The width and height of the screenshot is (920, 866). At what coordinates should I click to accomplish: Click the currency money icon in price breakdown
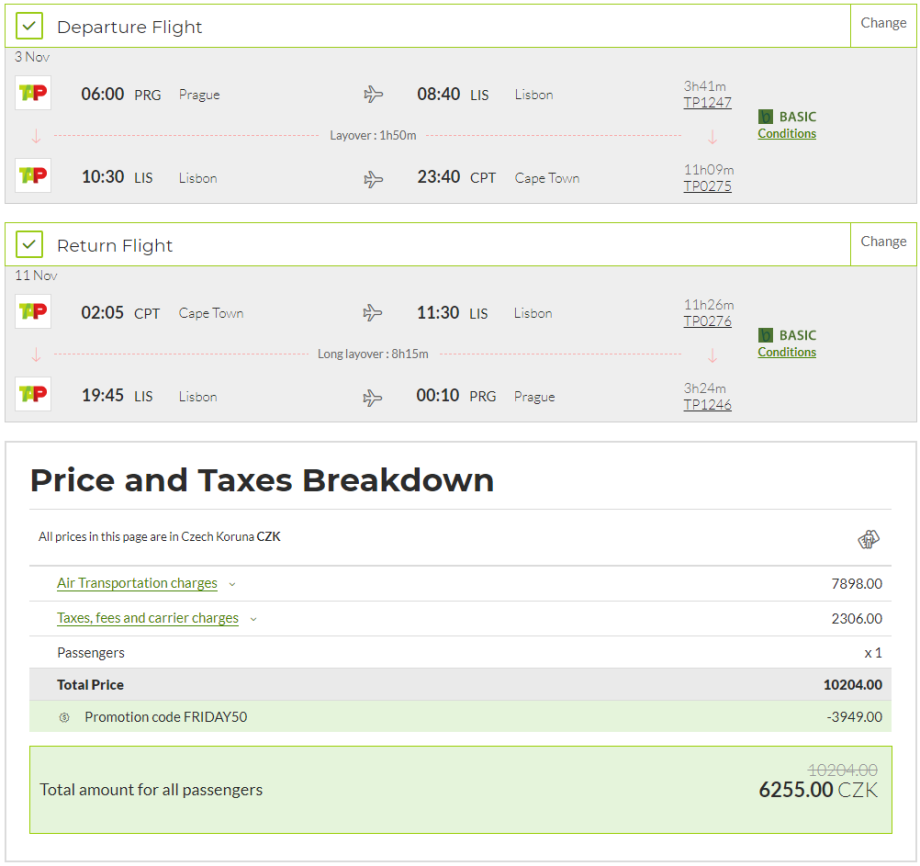(868, 540)
